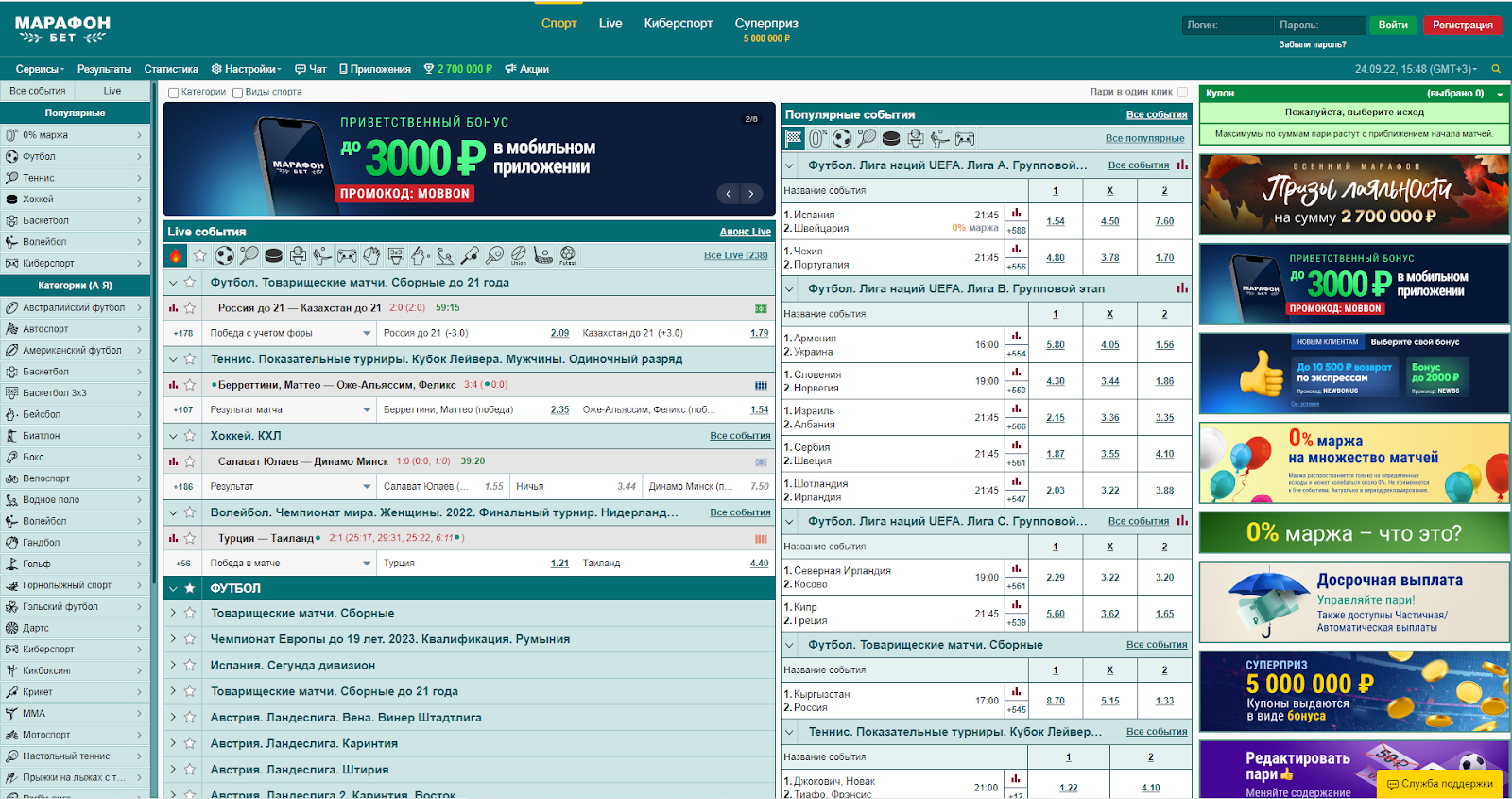The image size is (1512, 799).
Task: Filter Live events by Futsal icon
Action: (x=568, y=255)
